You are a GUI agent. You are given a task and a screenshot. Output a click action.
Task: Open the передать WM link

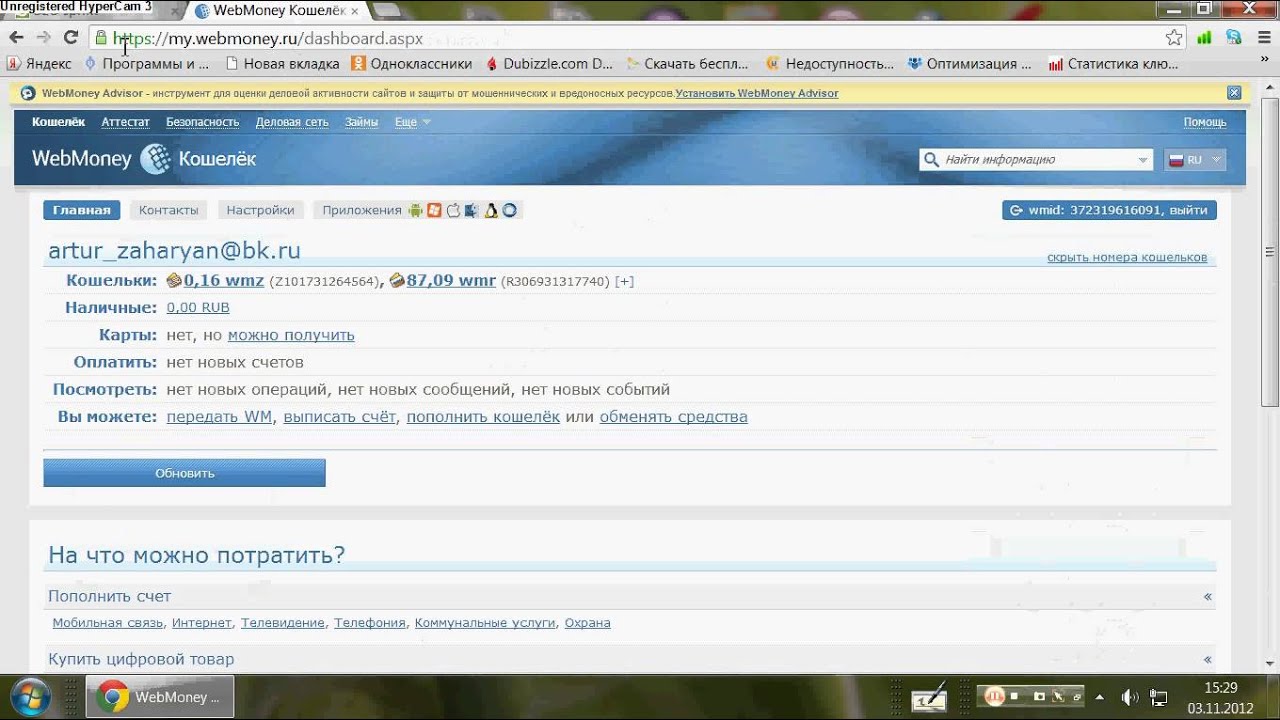pyautogui.click(x=219, y=417)
